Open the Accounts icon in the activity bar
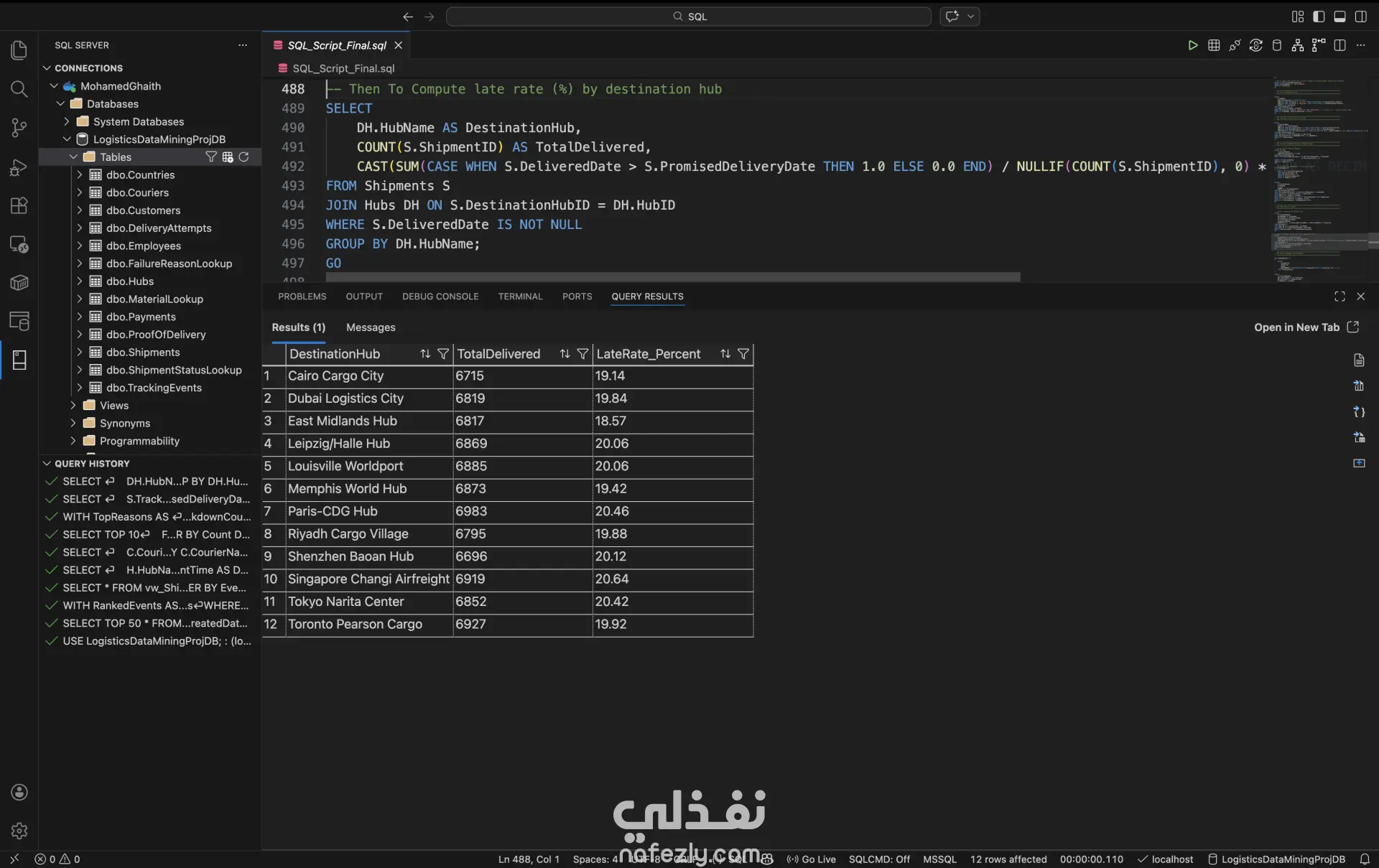 click(19, 792)
